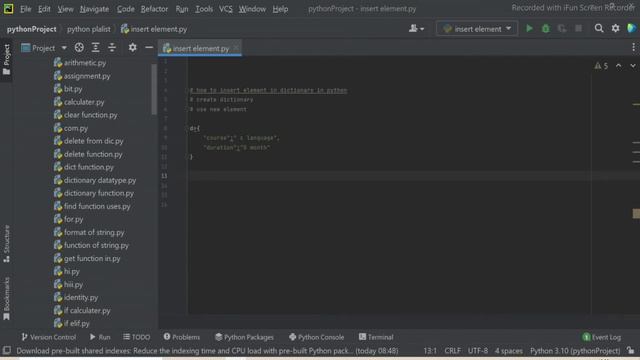This screenshot has width=640, height=360.
Task: Open the File menu
Action: coord(25,9)
